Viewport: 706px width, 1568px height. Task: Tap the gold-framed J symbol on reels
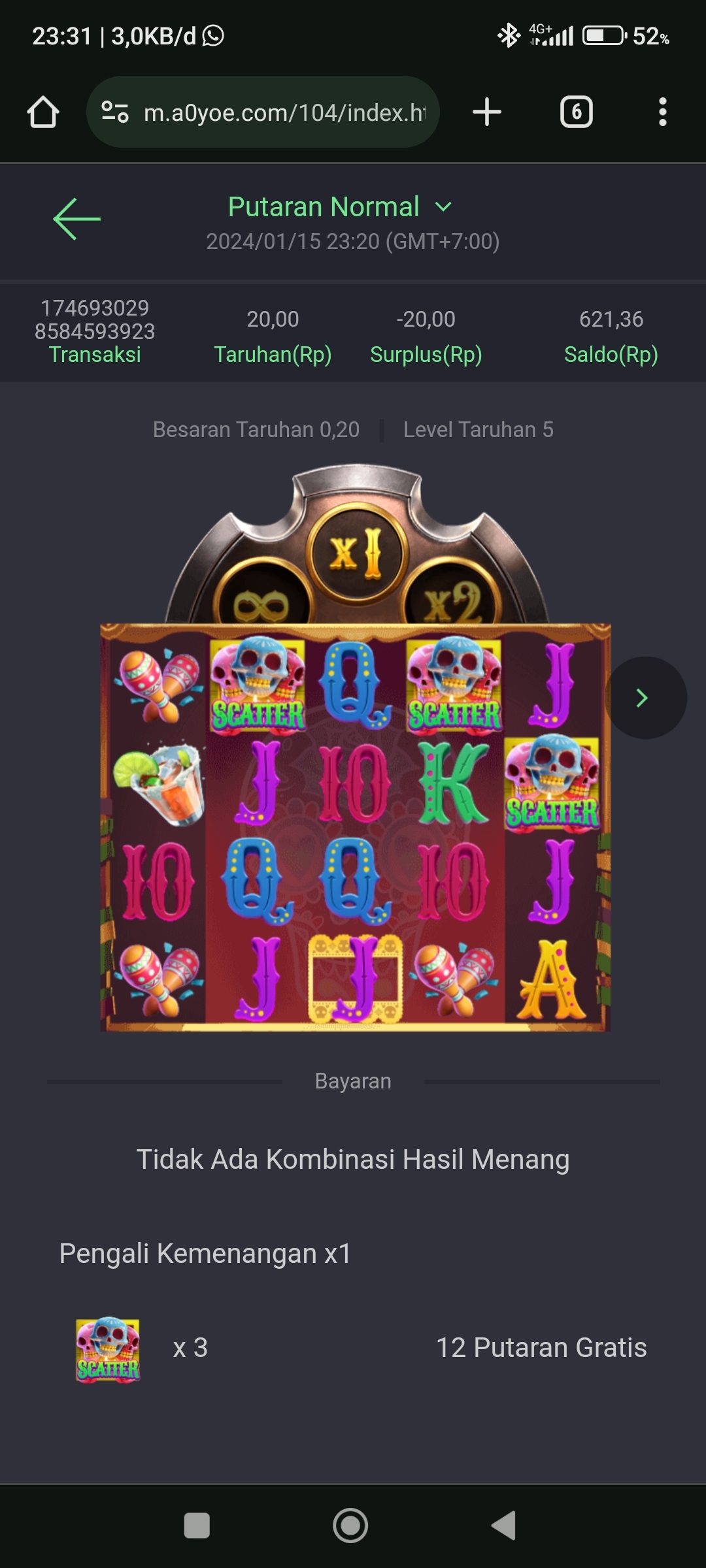(x=355, y=979)
